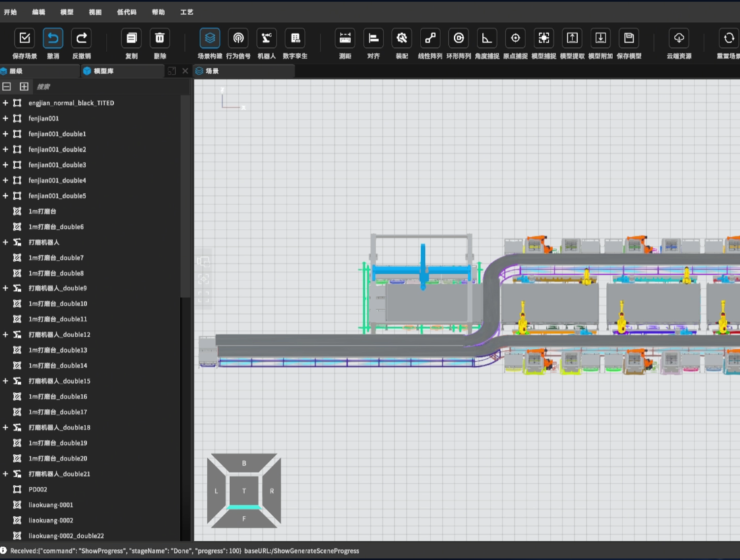Viewport: 740px width, 560px height.
Task: Open the 低代码 menu
Action: coord(126,12)
